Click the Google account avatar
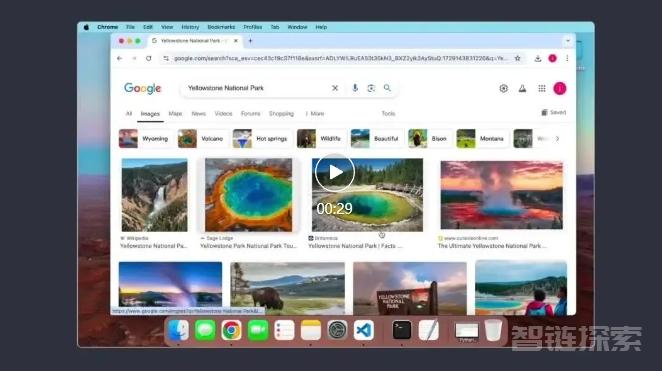This screenshot has width=662, height=371. click(x=560, y=88)
